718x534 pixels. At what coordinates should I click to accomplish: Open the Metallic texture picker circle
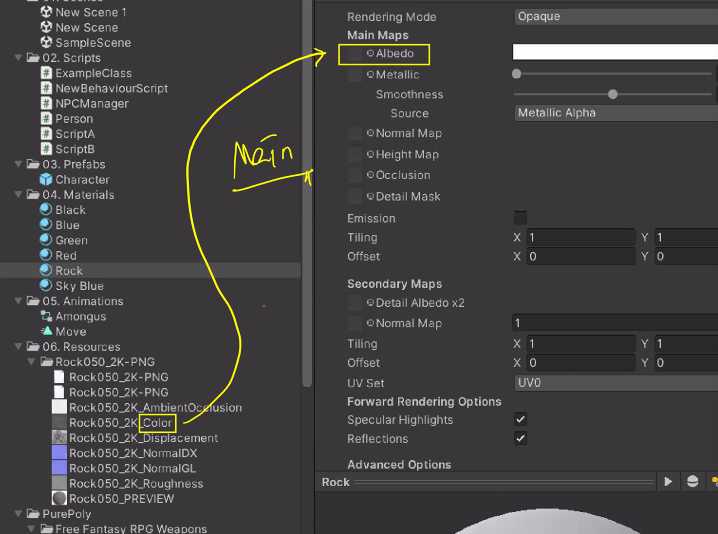coord(370,75)
